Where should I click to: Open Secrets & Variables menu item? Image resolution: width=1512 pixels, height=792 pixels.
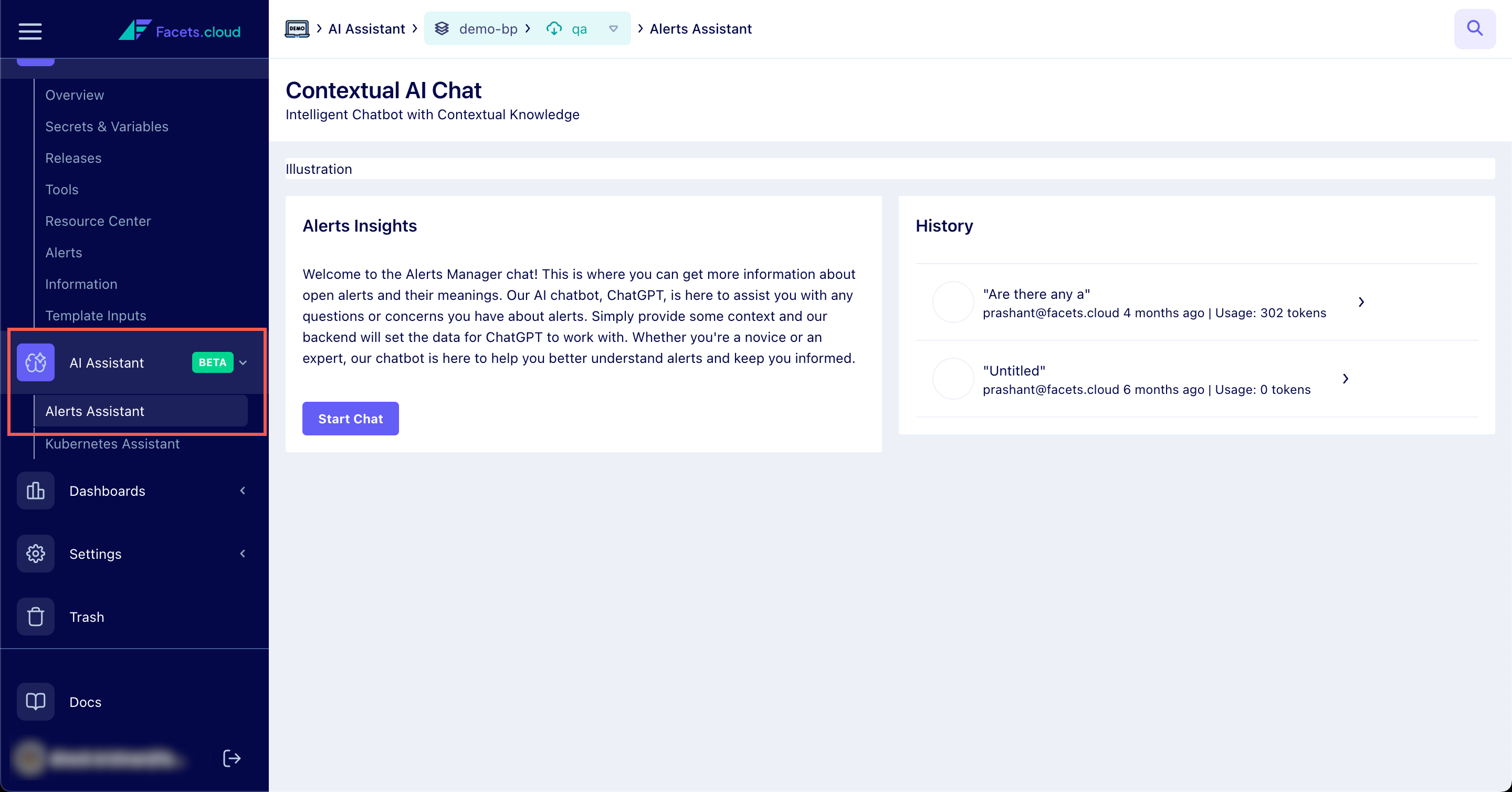[x=107, y=126]
